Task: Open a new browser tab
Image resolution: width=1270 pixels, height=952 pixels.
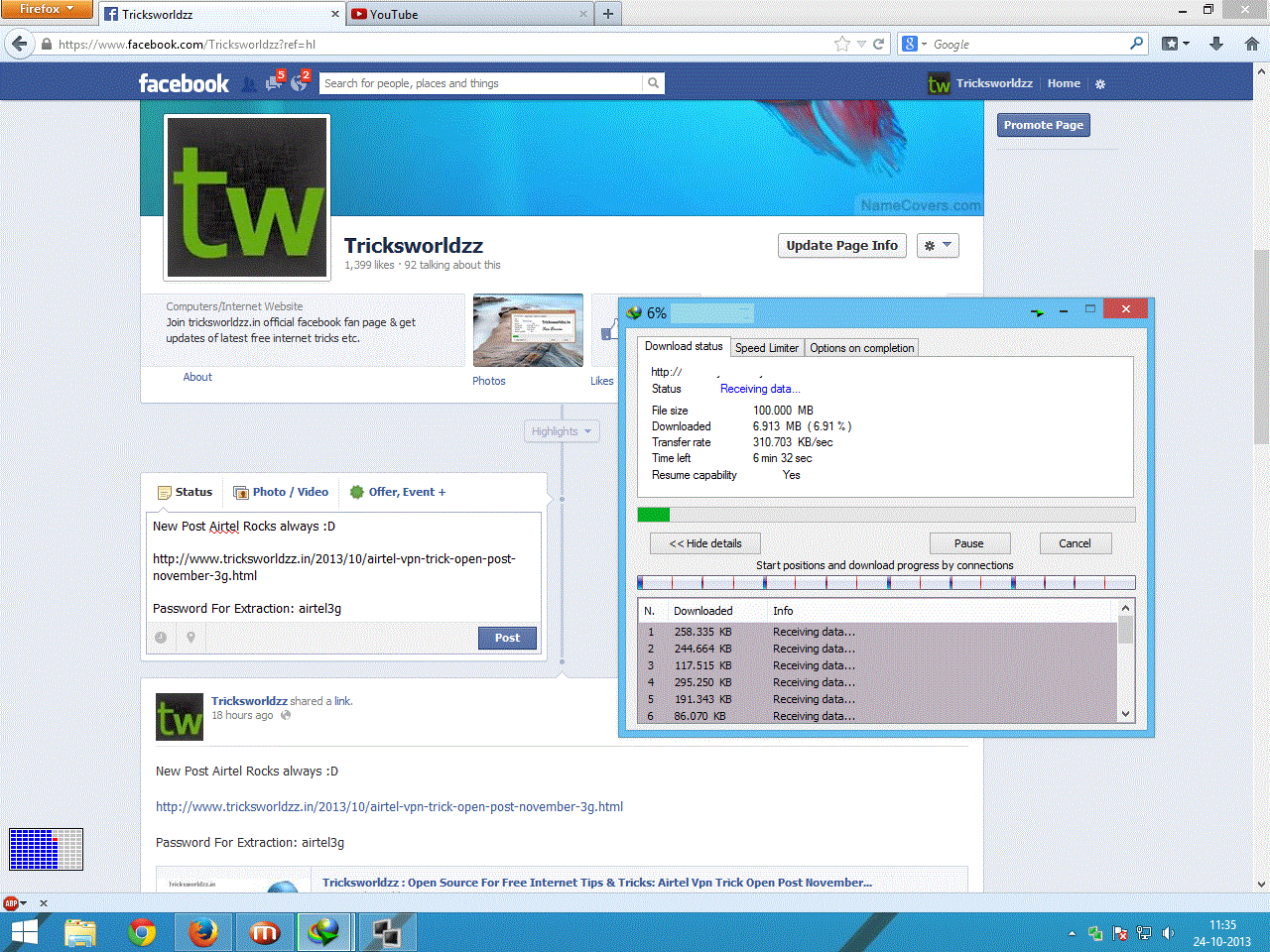Action: pos(608,14)
